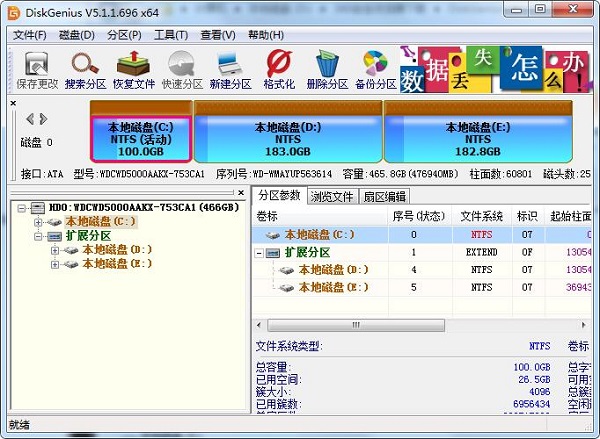Select HD0:WDCWD5000AAKX-753CA1 in the tree

144,207
